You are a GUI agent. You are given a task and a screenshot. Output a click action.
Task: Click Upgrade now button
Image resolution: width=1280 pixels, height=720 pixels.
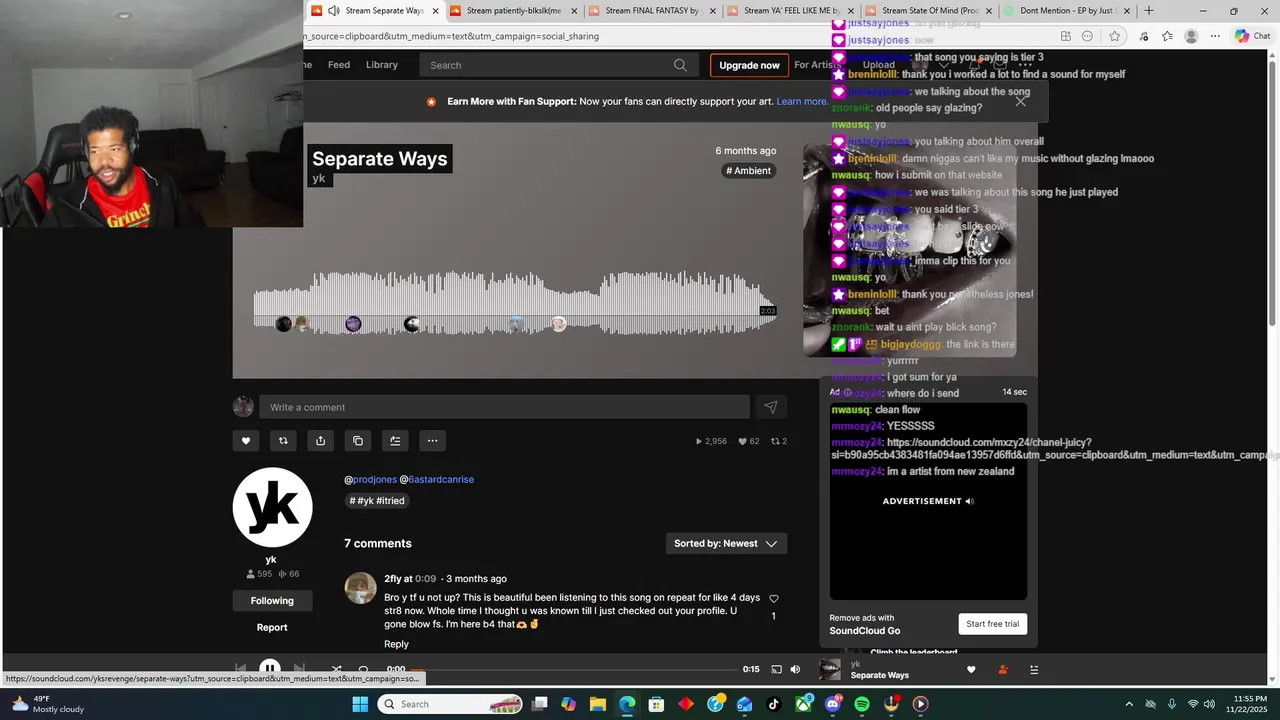pos(749,65)
